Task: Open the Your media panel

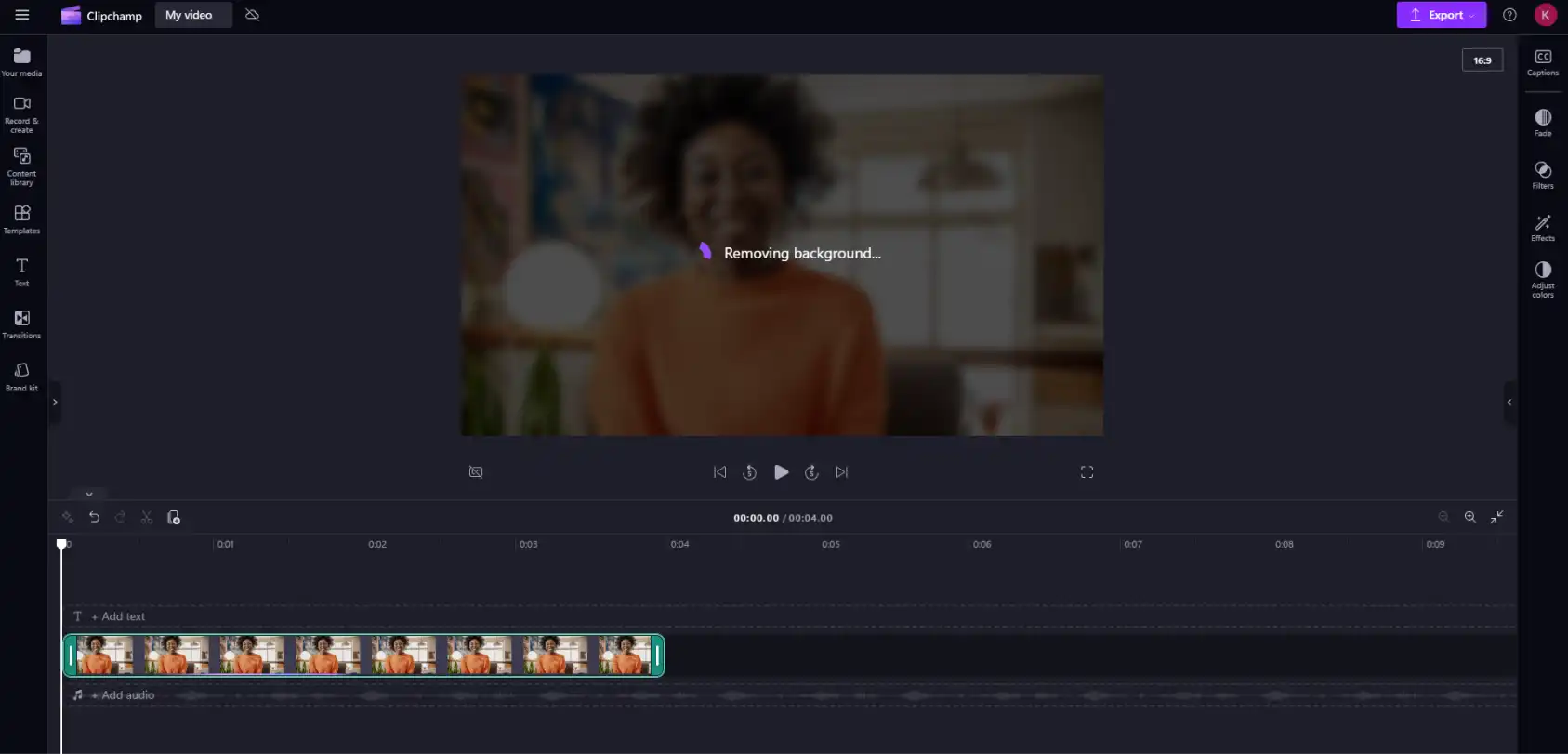Action: [21, 62]
